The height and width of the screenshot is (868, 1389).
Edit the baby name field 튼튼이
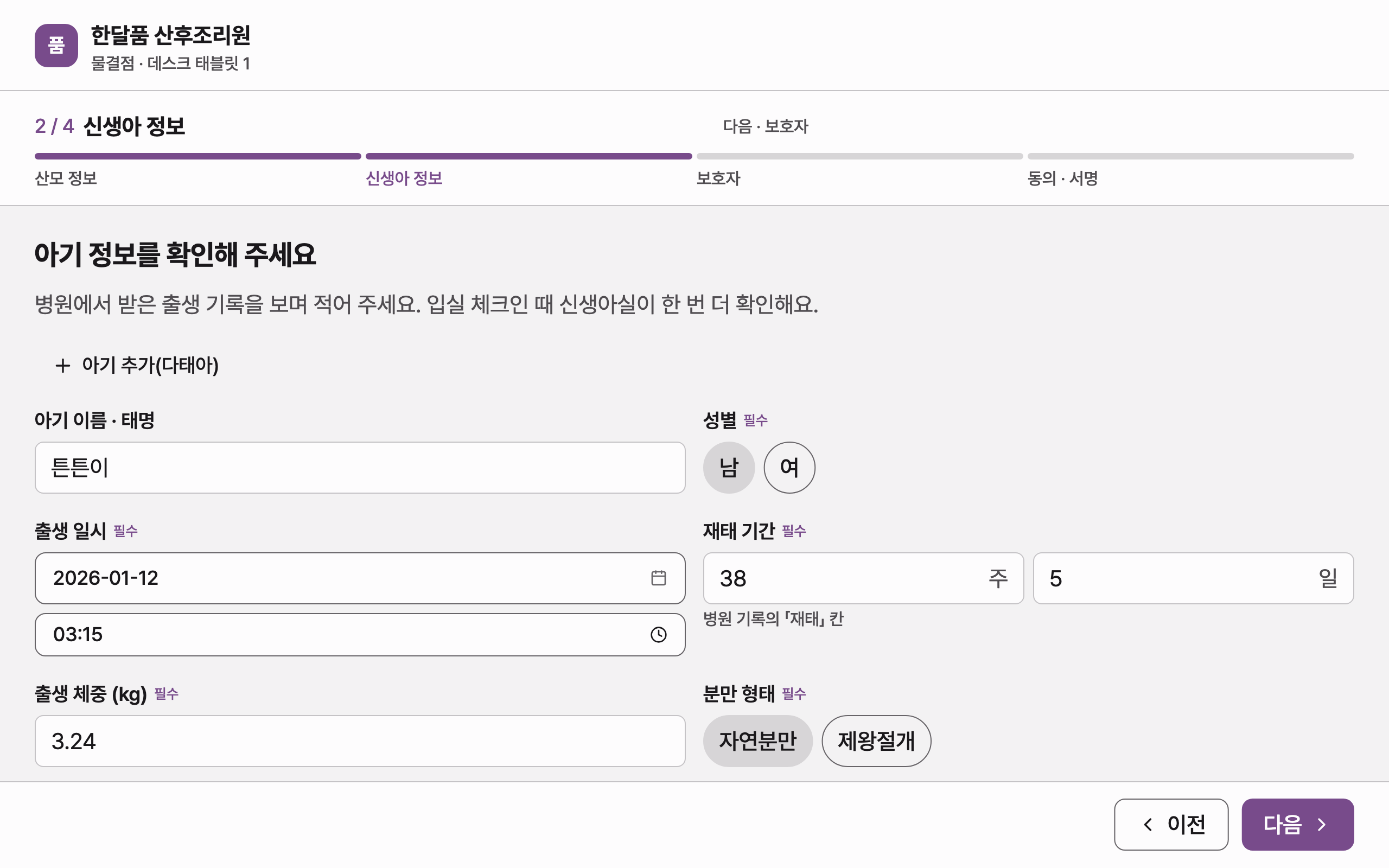click(360, 467)
